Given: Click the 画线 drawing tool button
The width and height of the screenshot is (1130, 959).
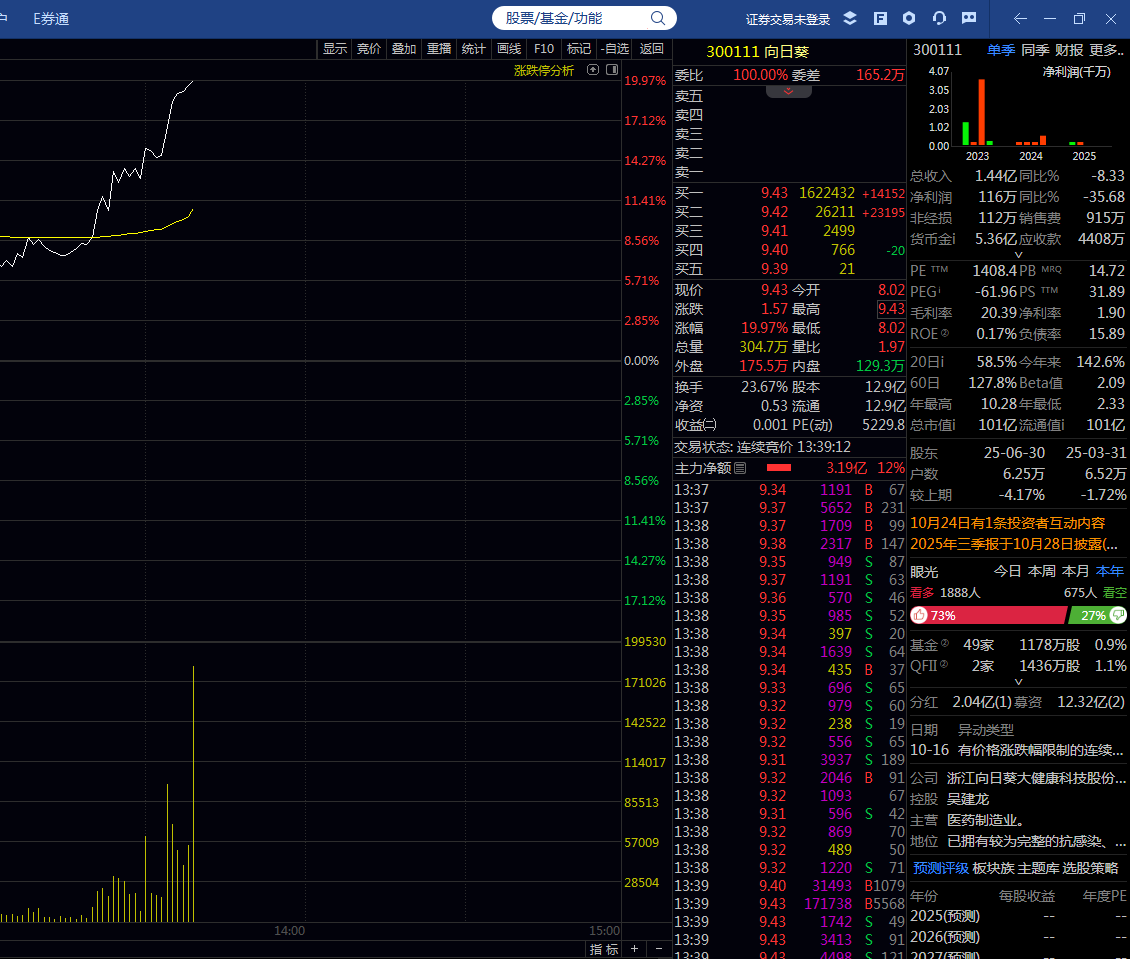Looking at the screenshot, I should click(509, 48).
